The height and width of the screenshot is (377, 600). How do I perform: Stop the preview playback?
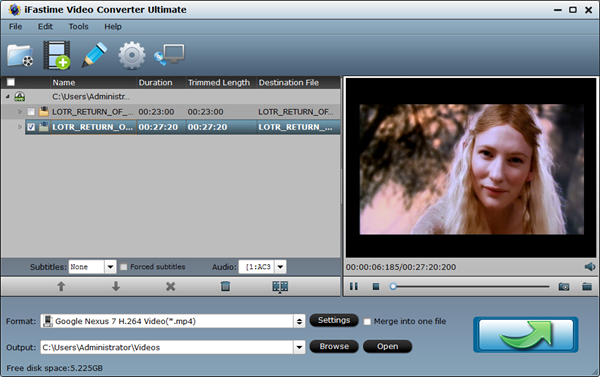tap(376, 286)
